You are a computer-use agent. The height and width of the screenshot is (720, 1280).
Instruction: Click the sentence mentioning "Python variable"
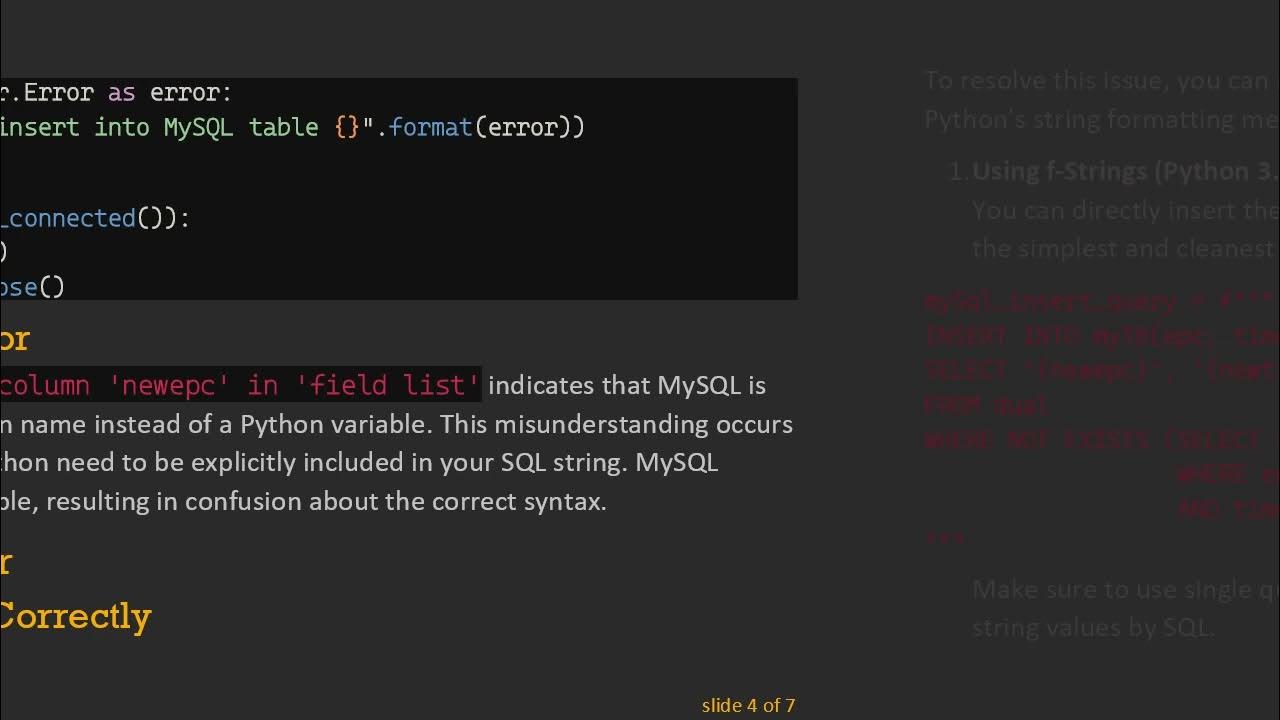click(396, 424)
